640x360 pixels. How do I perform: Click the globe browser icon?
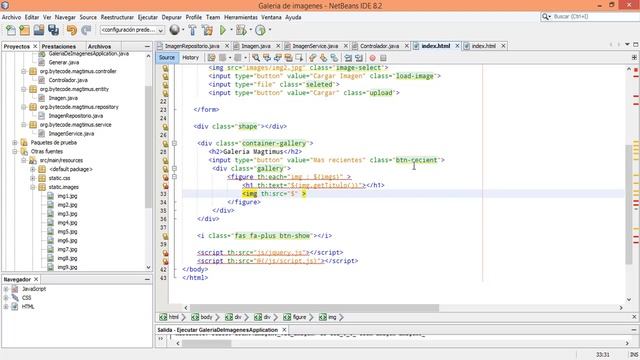coord(174,30)
